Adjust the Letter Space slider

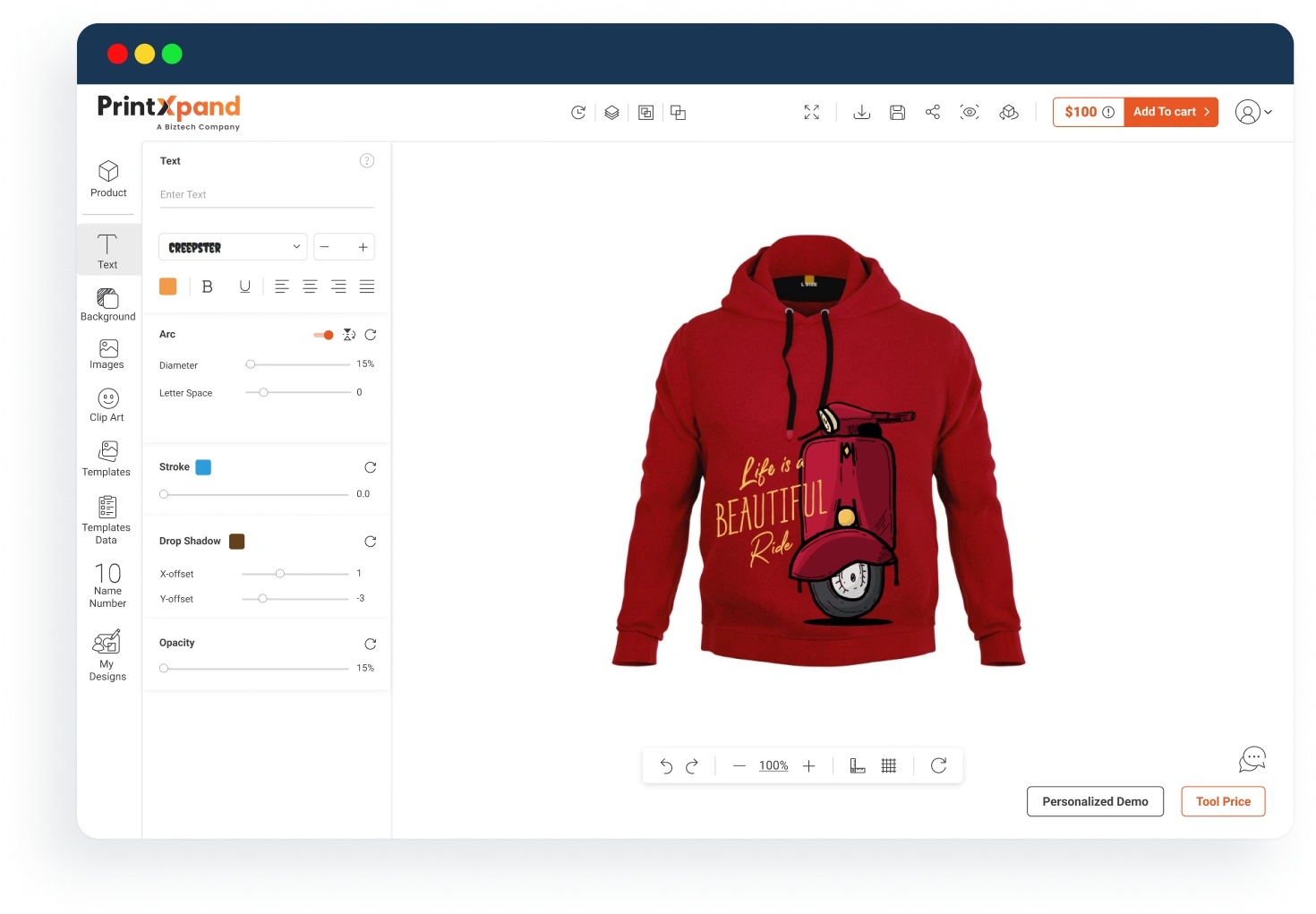[298, 392]
